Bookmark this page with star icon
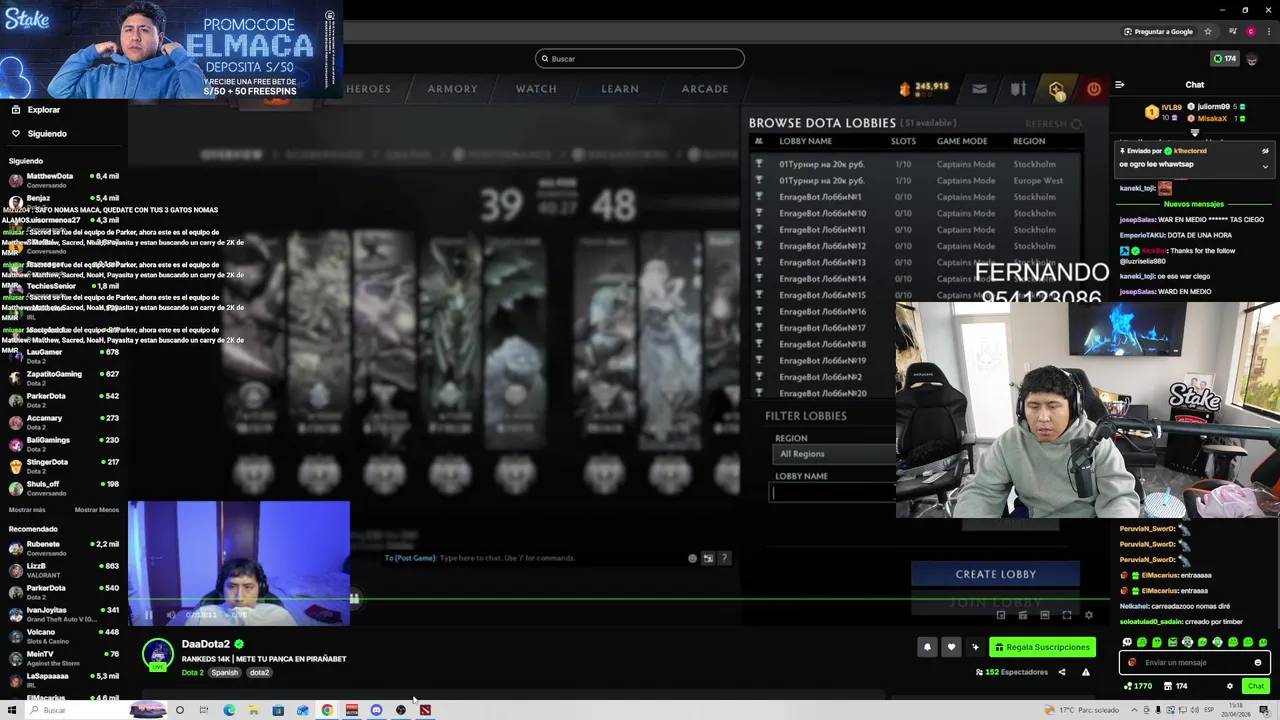This screenshot has width=1280, height=720. 1206,31
